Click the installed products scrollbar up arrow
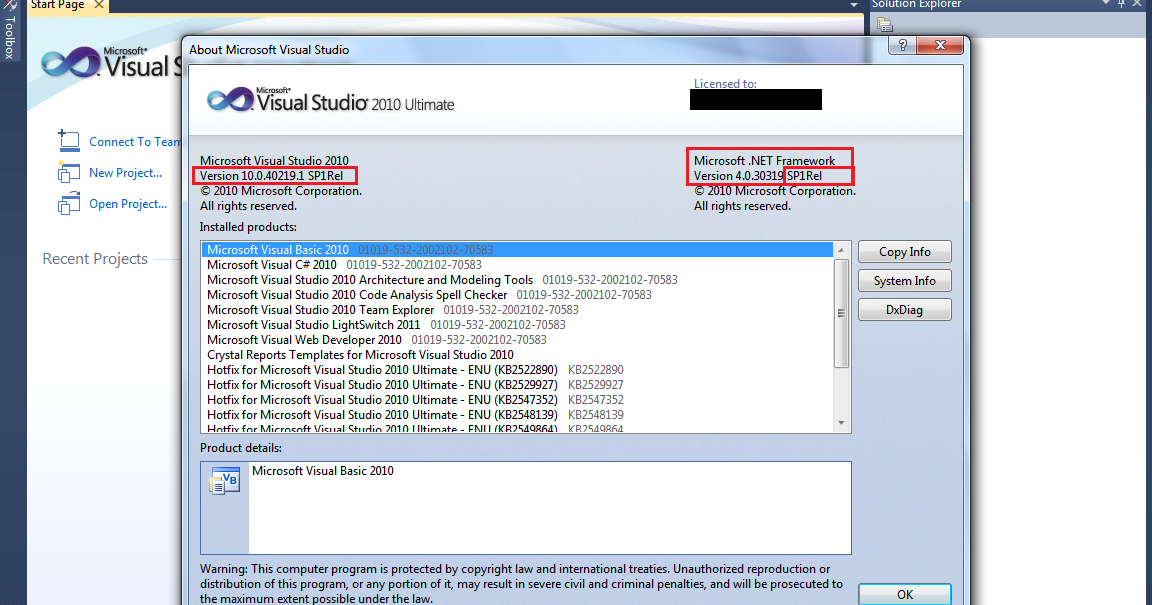1152x605 pixels. pyautogui.click(x=841, y=250)
